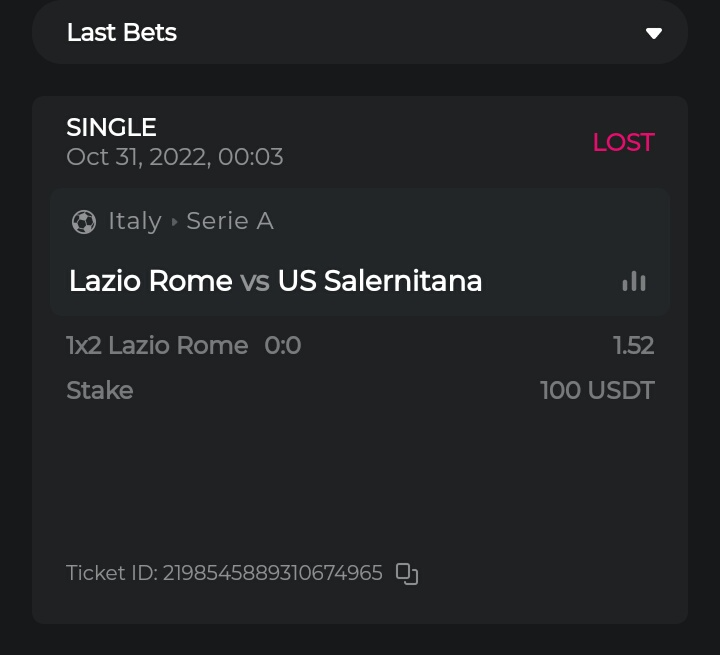Expand the Last Bets dropdown arrow
The image size is (720, 655).
[x=654, y=33]
